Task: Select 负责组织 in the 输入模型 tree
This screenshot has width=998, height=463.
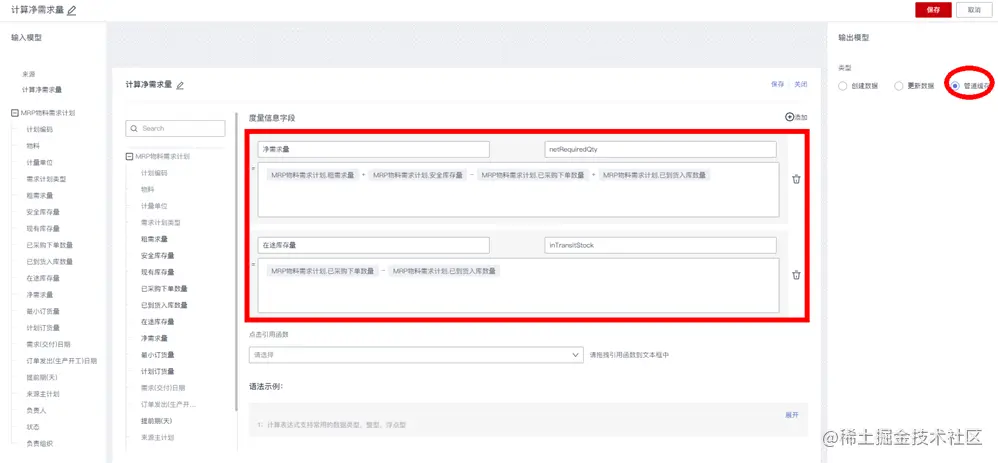Action: (39, 444)
